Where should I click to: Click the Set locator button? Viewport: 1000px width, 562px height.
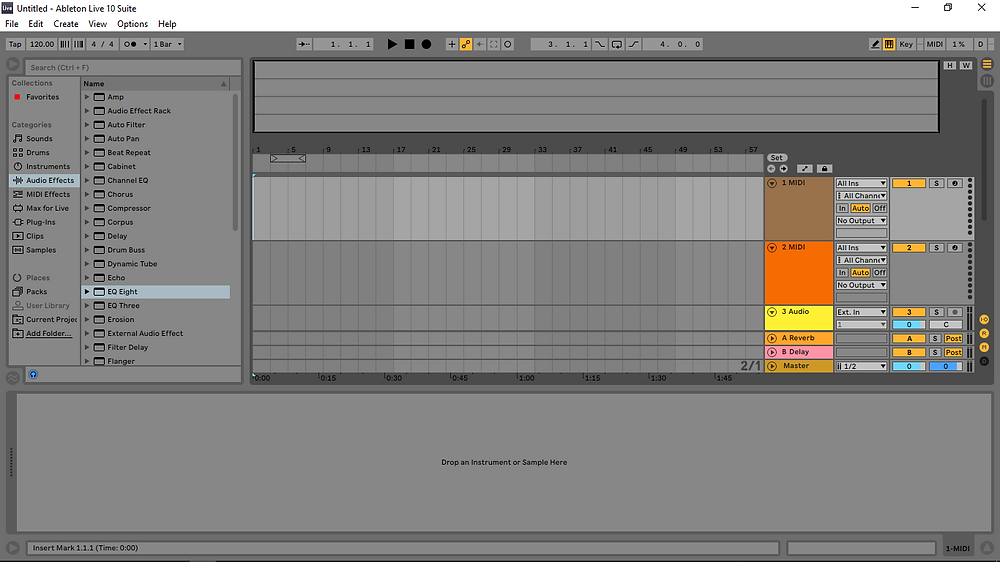coord(776,158)
